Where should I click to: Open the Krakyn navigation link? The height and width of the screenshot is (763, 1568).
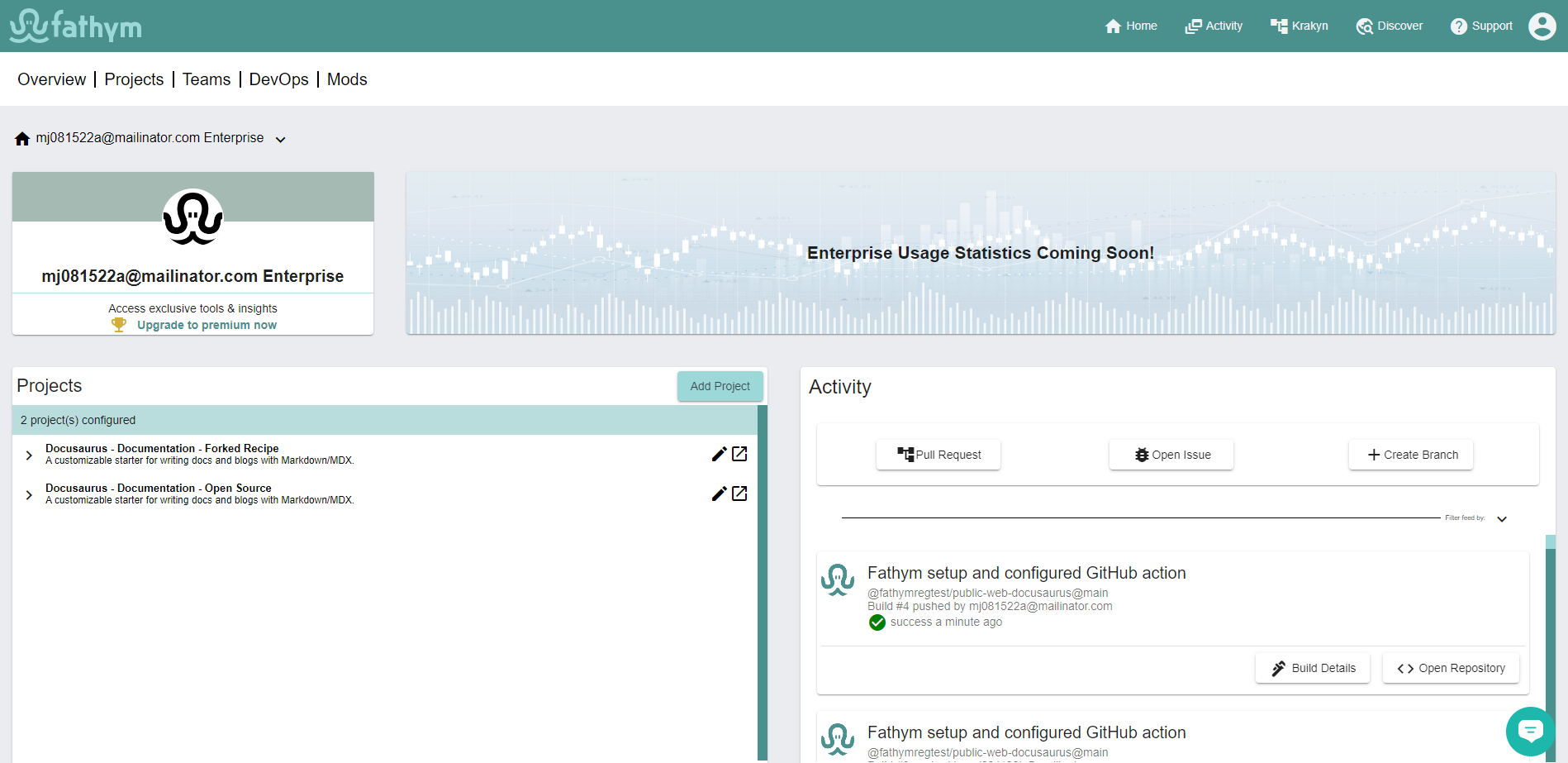[x=1300, y=26]
